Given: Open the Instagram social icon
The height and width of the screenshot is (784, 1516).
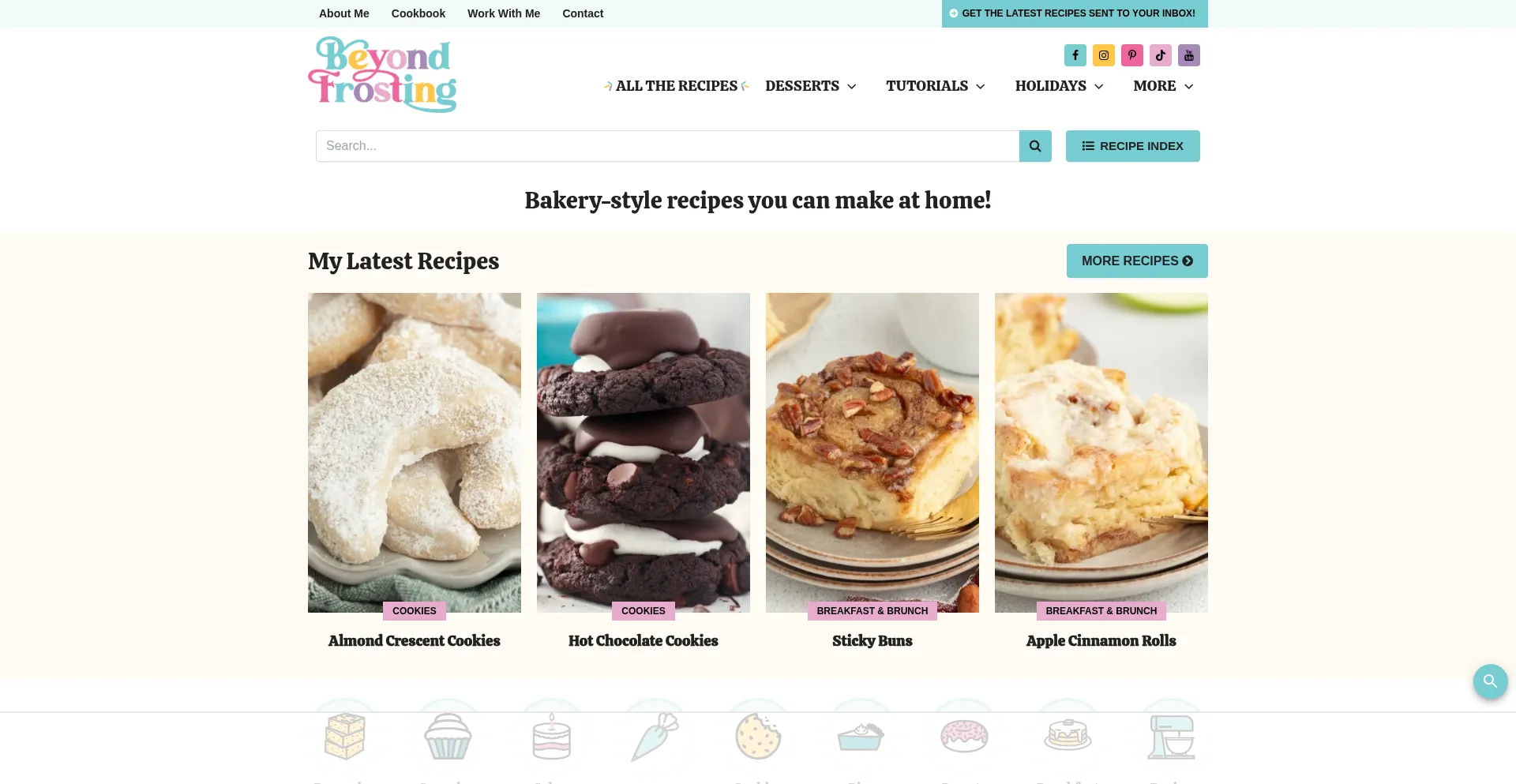Looking at the screenshot, I should [1103, 55].
